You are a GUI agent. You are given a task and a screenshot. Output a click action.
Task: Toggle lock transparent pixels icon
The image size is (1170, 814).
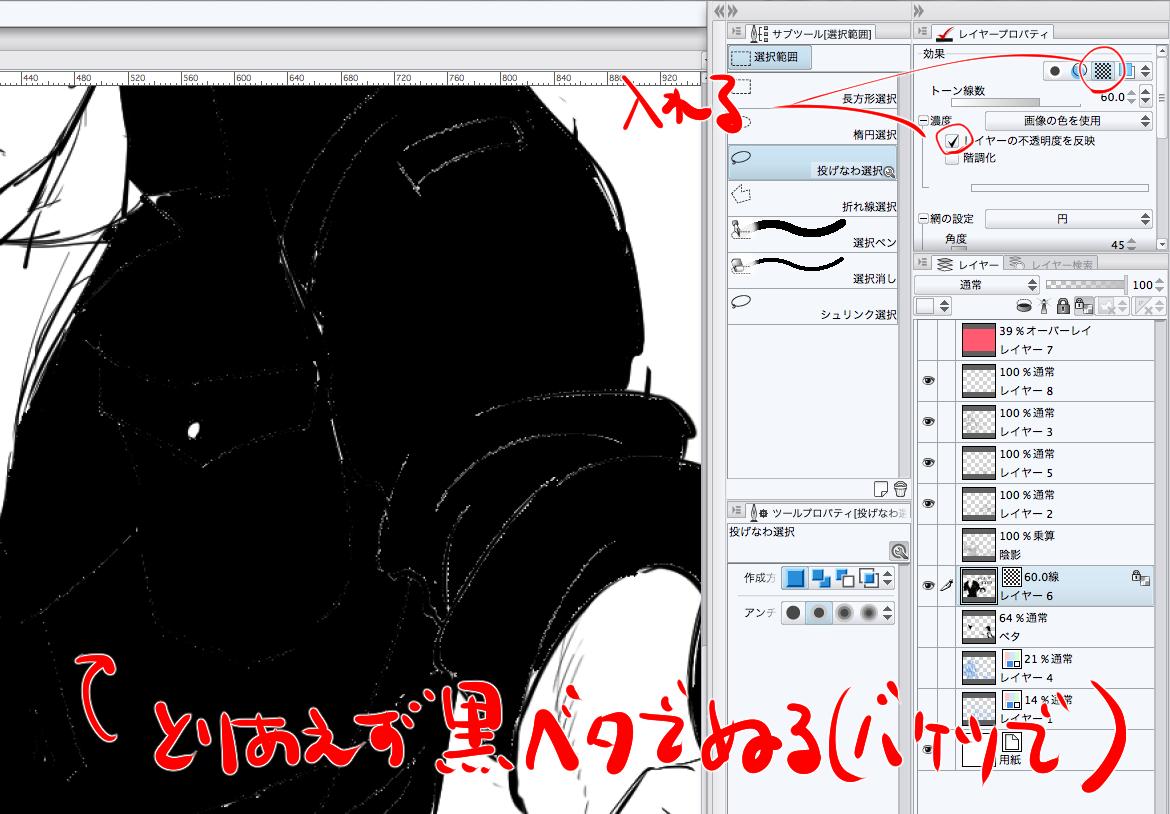[1084, 306]
